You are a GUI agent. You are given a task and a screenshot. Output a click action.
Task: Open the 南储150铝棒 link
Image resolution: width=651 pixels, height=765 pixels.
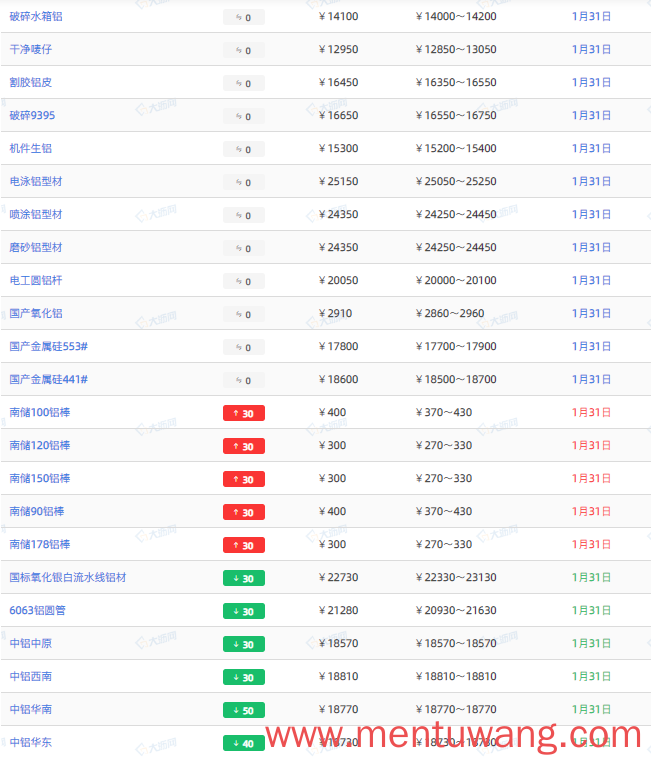pyautogui.click(x=40, y=479)
